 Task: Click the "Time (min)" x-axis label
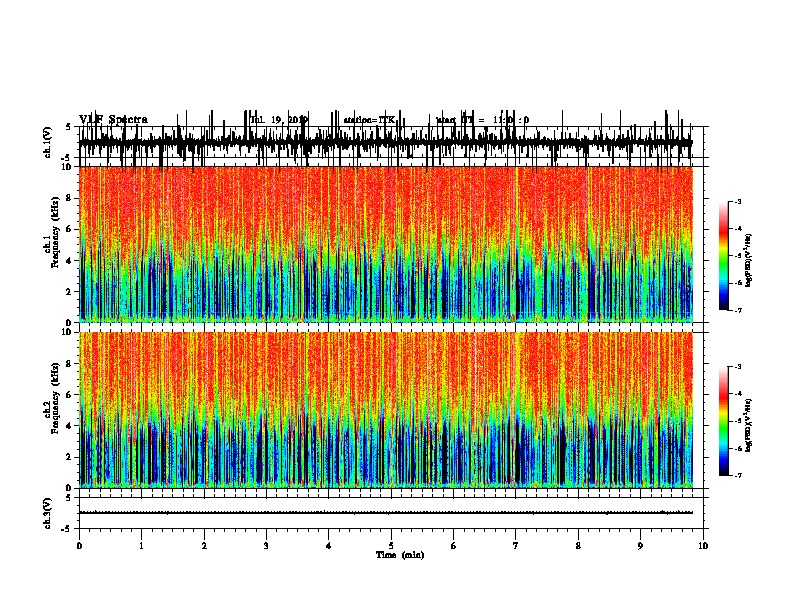[x=400, y=555]
